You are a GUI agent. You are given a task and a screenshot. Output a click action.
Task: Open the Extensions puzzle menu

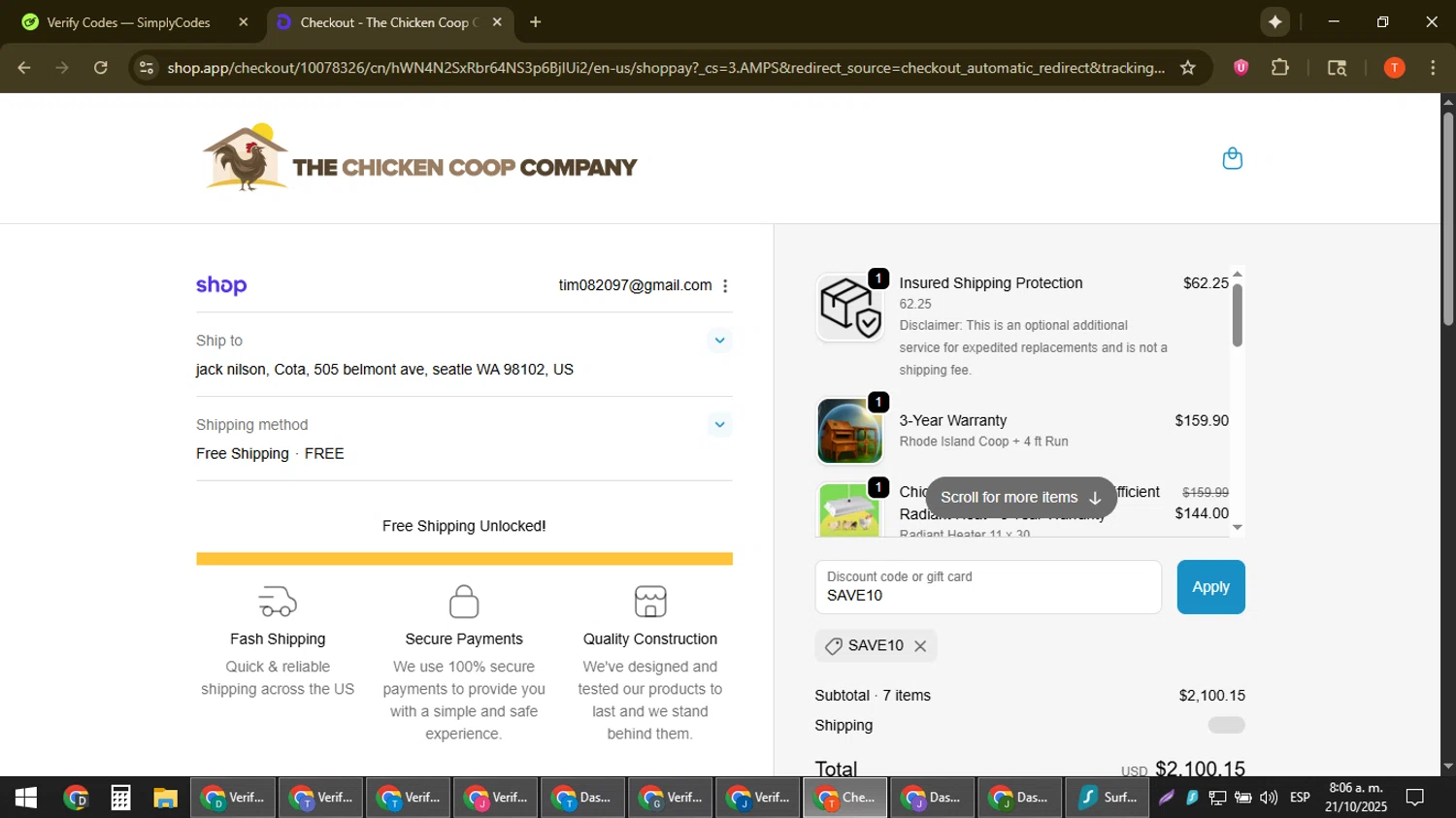click(1280, 68)
